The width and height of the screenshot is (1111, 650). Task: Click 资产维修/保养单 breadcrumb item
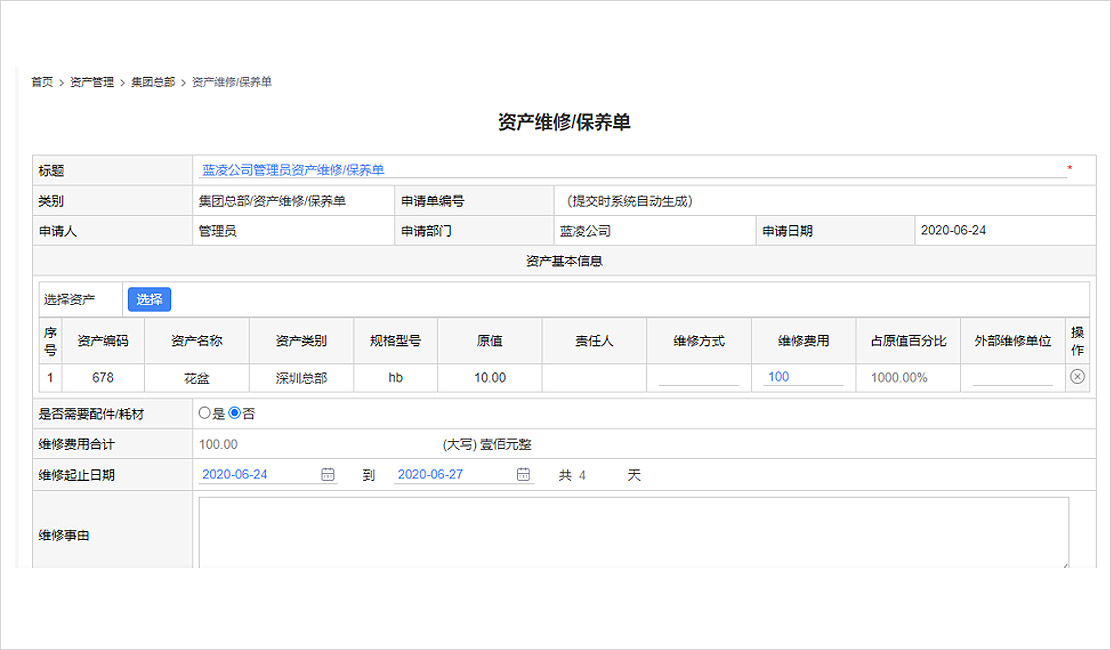coord(231,82)
